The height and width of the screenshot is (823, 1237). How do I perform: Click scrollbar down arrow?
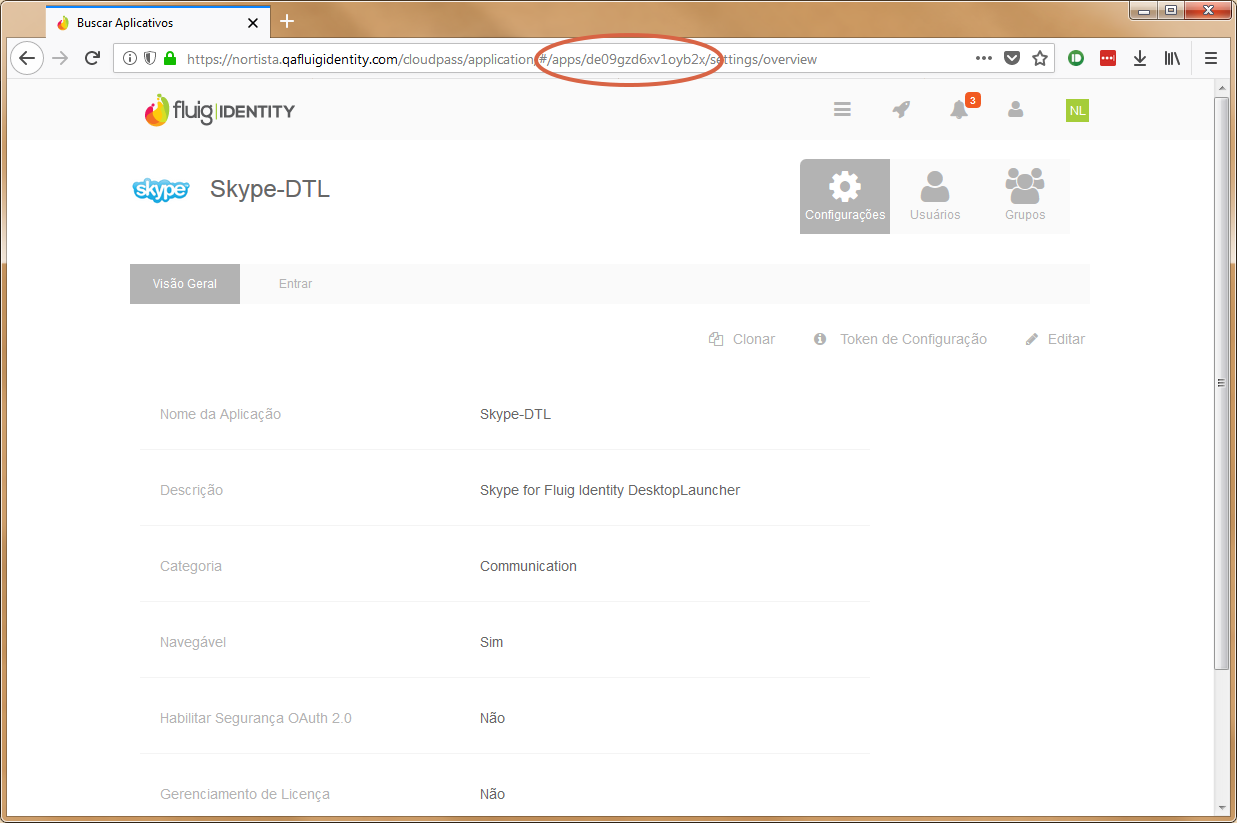[1221, 806]
